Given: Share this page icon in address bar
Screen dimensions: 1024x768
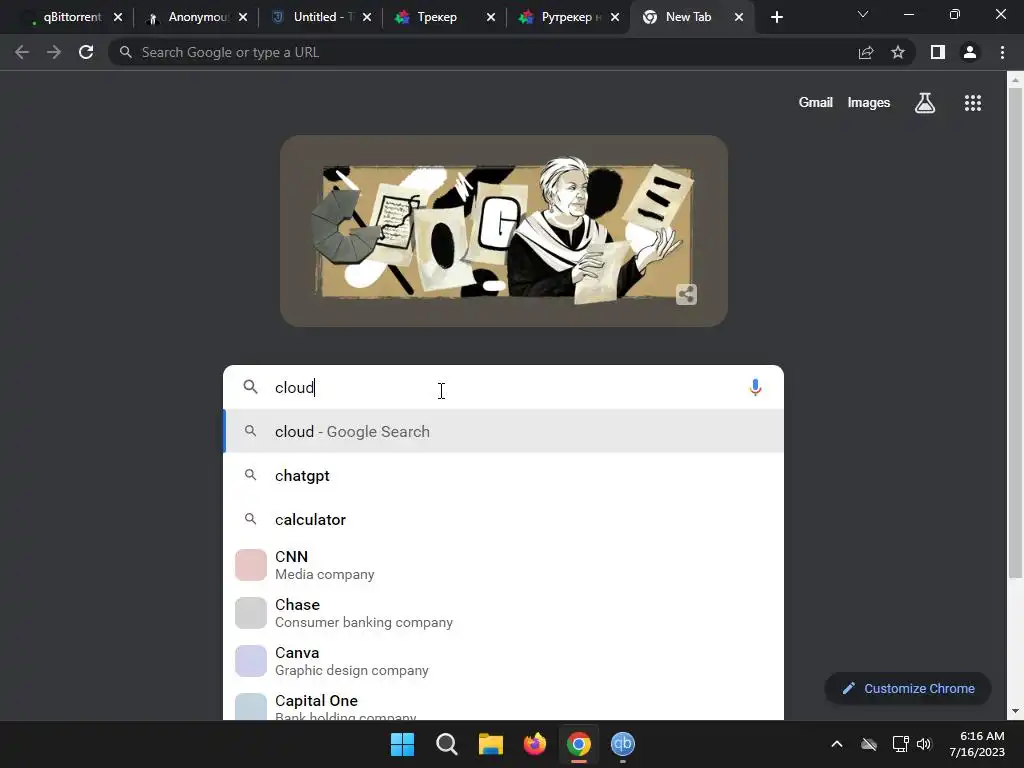Looking at the screenshot, I should (866, 52).
